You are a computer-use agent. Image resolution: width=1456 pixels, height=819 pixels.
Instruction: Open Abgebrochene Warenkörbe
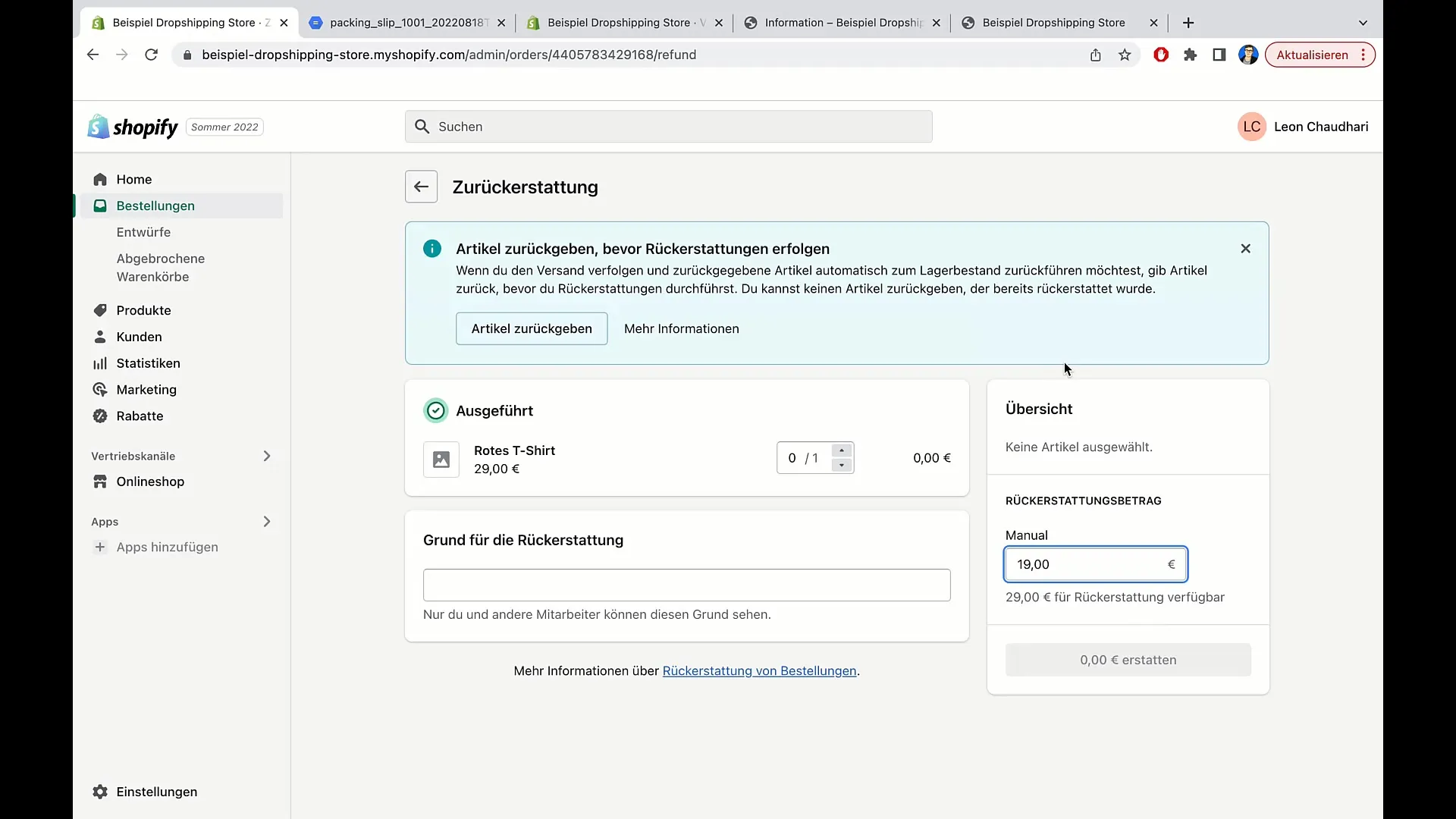[161, 268]
